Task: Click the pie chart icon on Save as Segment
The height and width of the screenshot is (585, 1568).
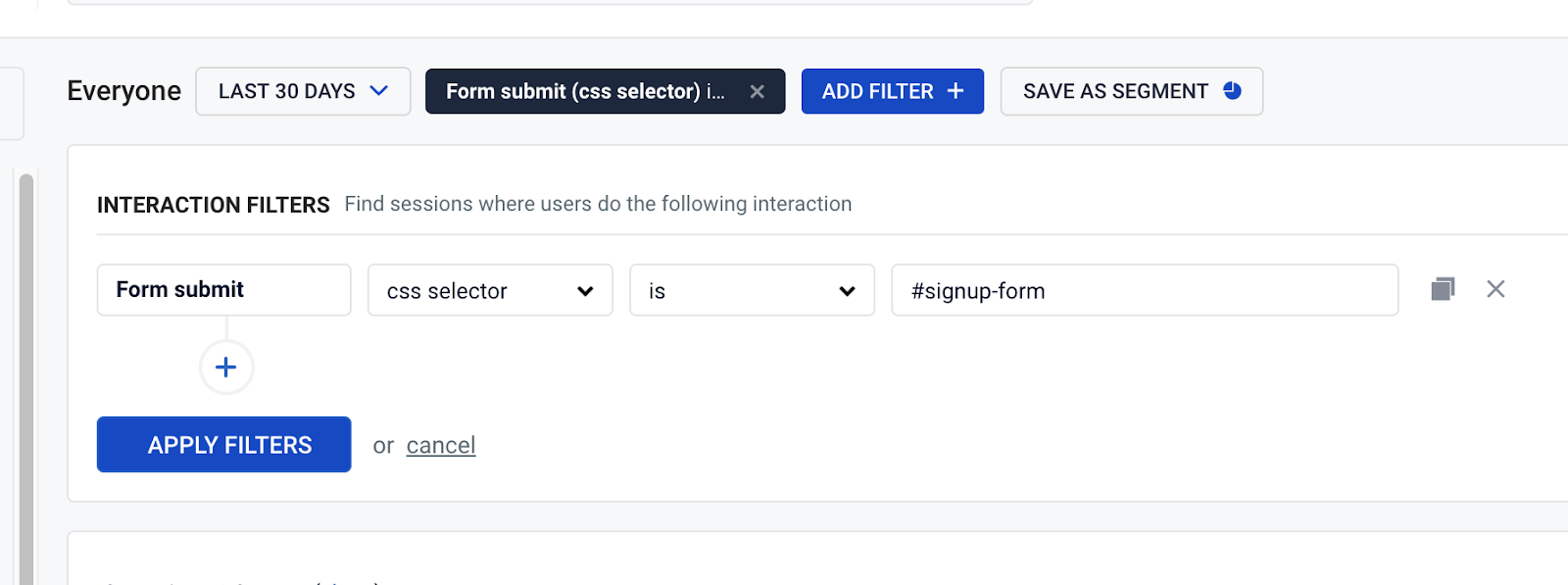Action: (1233, 91)
